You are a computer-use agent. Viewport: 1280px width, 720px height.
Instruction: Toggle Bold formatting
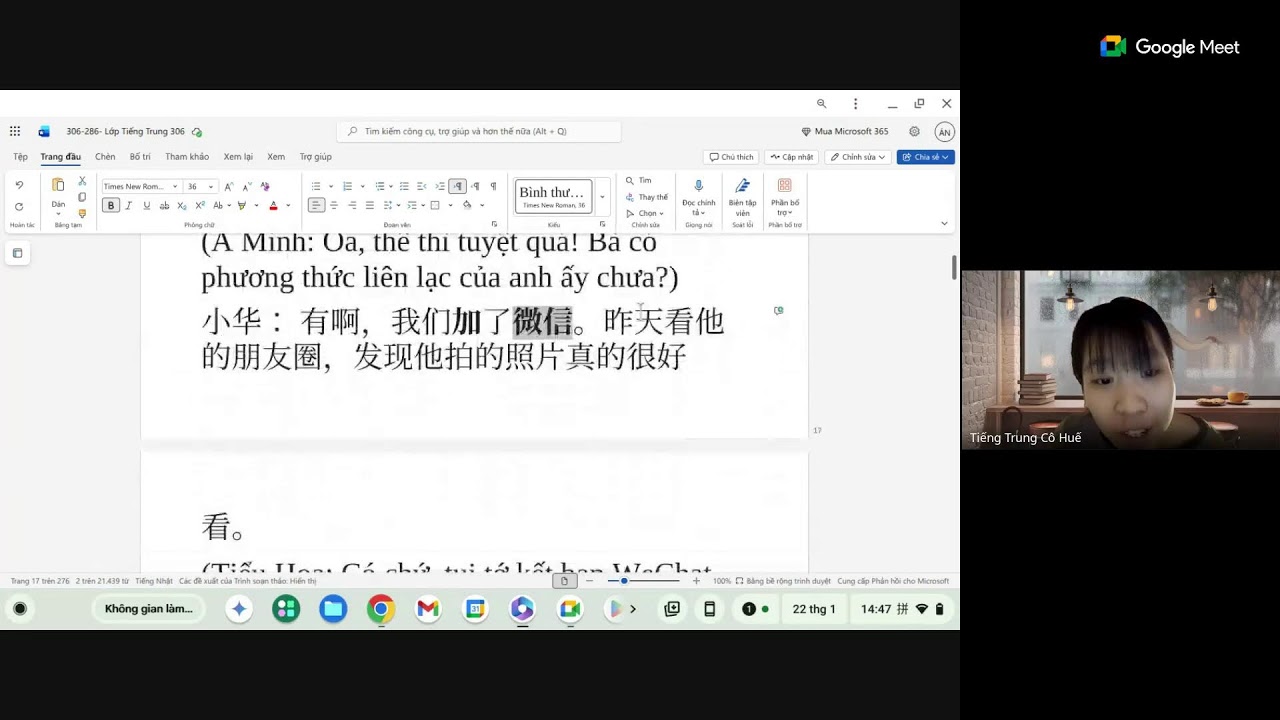tap(111, 205)
